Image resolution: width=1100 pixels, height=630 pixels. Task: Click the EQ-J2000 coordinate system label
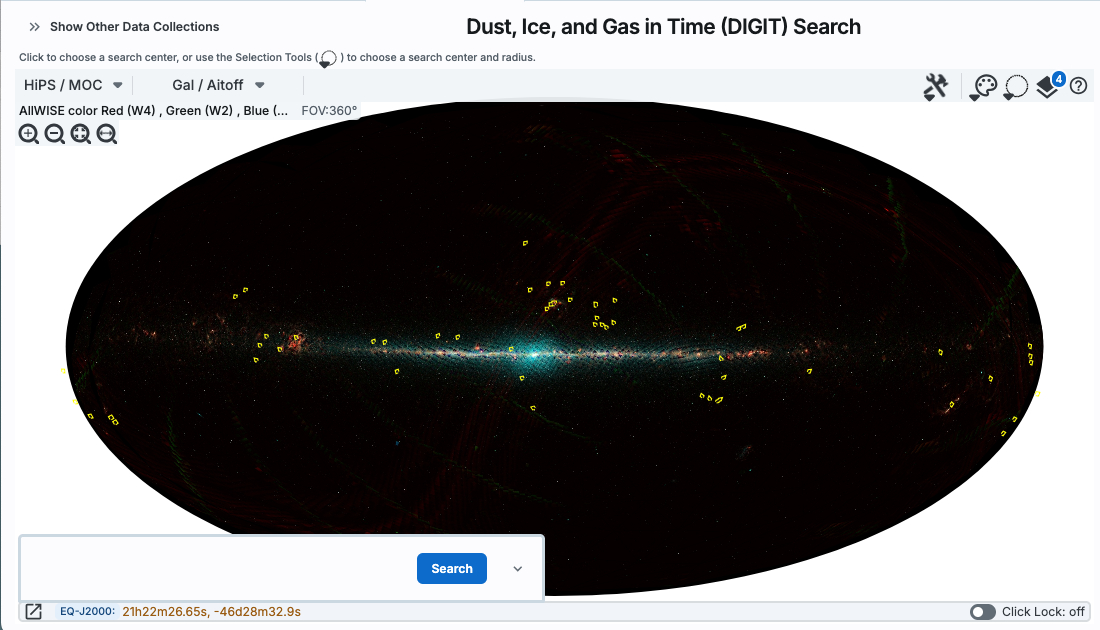[87, 611]
